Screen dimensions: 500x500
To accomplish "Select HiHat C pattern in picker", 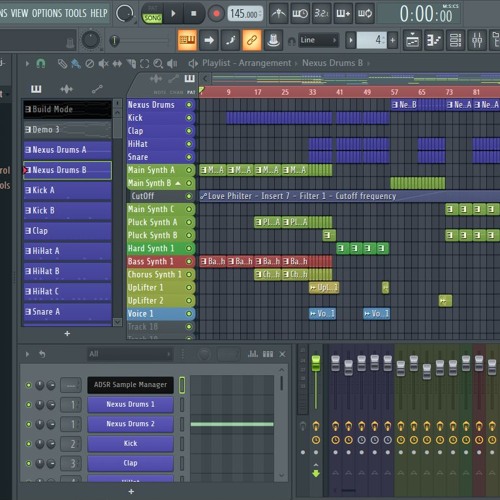I will click(67, 292).
